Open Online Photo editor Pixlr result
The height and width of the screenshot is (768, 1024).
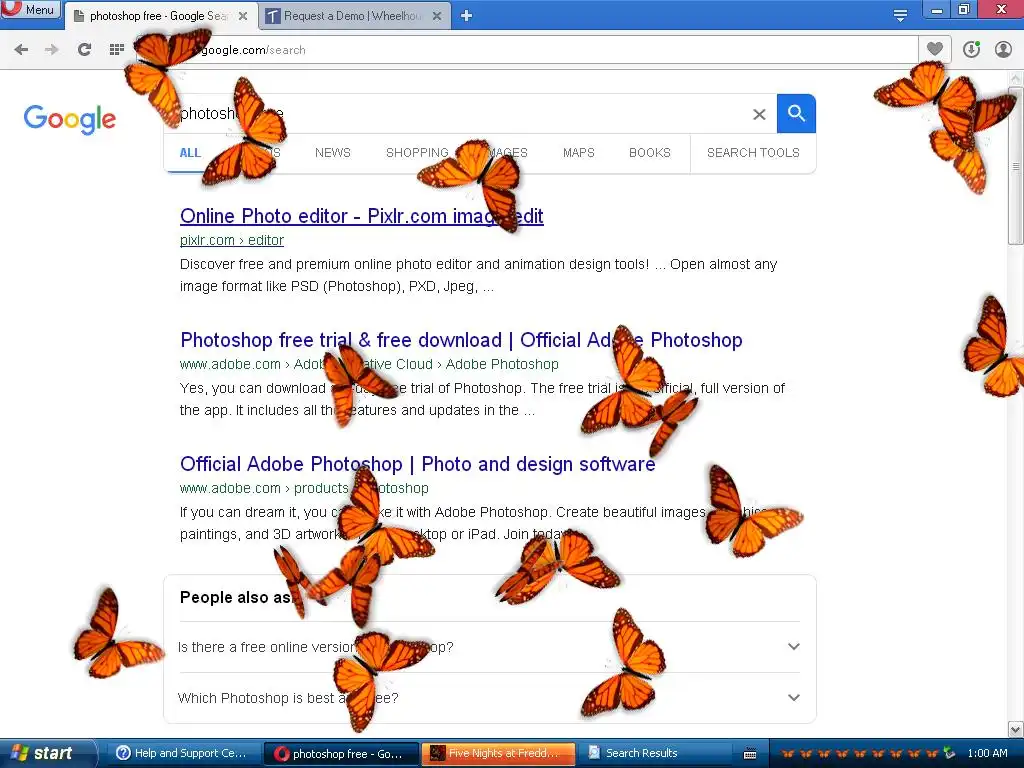point(362,216)
